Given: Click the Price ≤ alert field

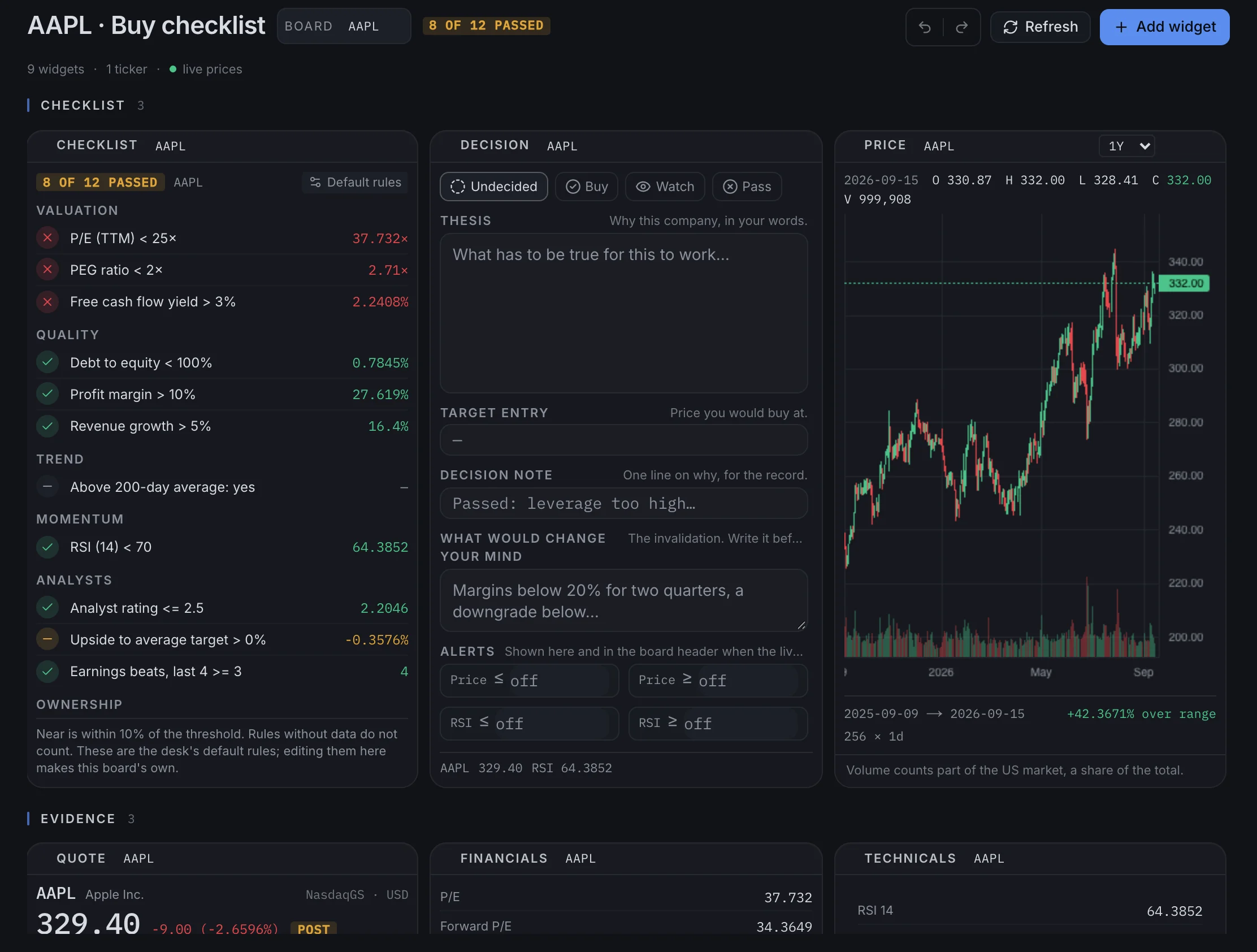Looking at the screenshot, I should click(x=529, y=680).
